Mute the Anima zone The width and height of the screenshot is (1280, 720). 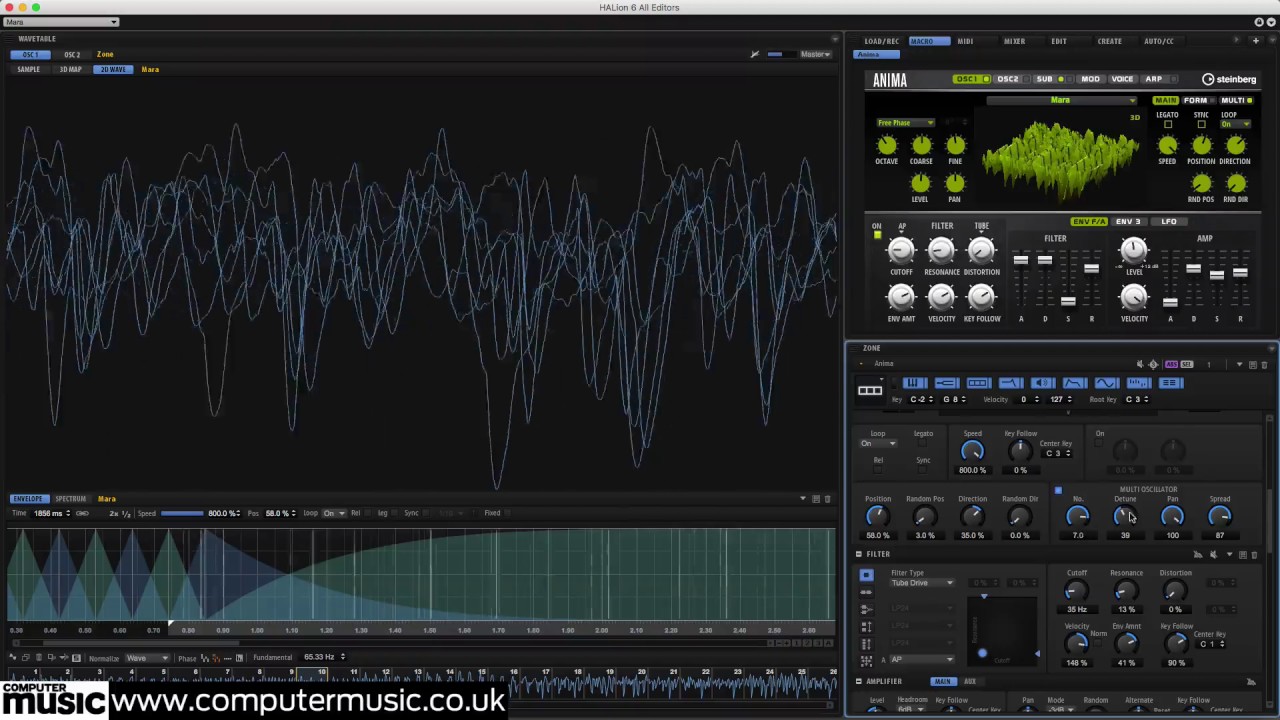[1140, 364]
